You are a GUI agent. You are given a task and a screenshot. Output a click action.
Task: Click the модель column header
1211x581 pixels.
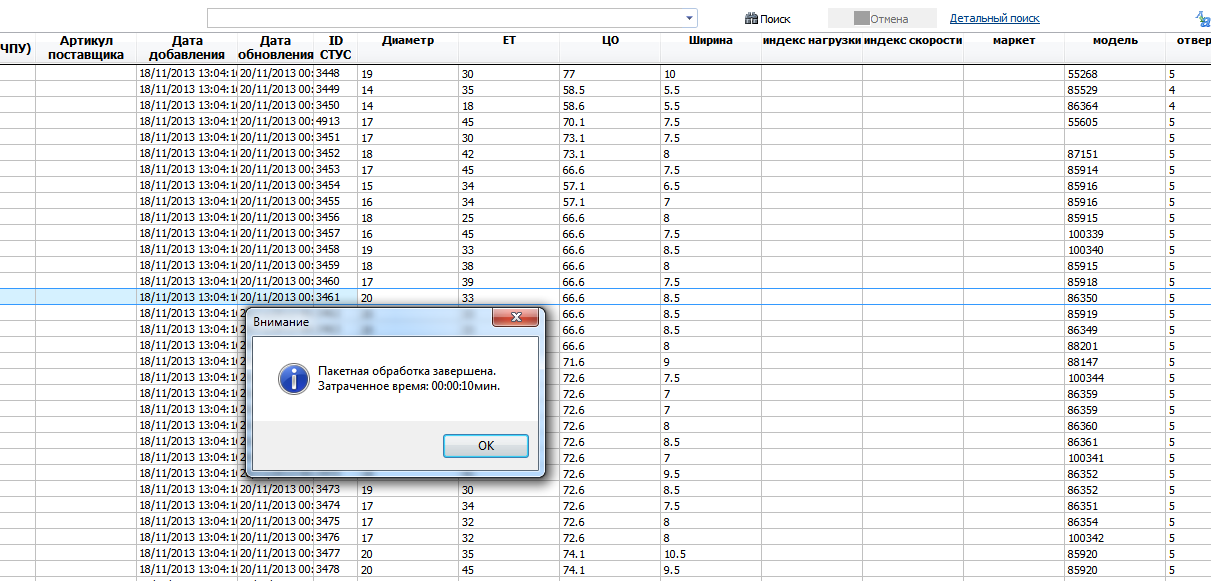point(1115,41)
